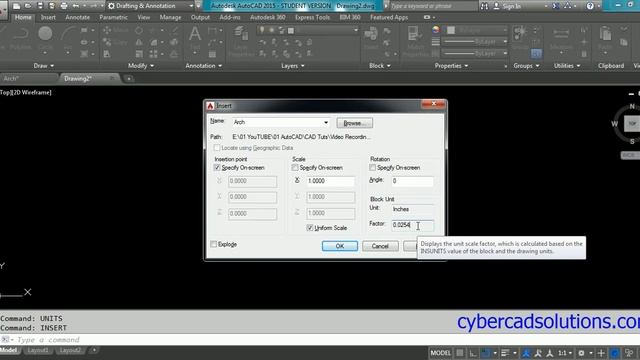This screenshot has height=360, width=640.
Task: Open the Annotate ribbon tab
Action: pos(78,18)
